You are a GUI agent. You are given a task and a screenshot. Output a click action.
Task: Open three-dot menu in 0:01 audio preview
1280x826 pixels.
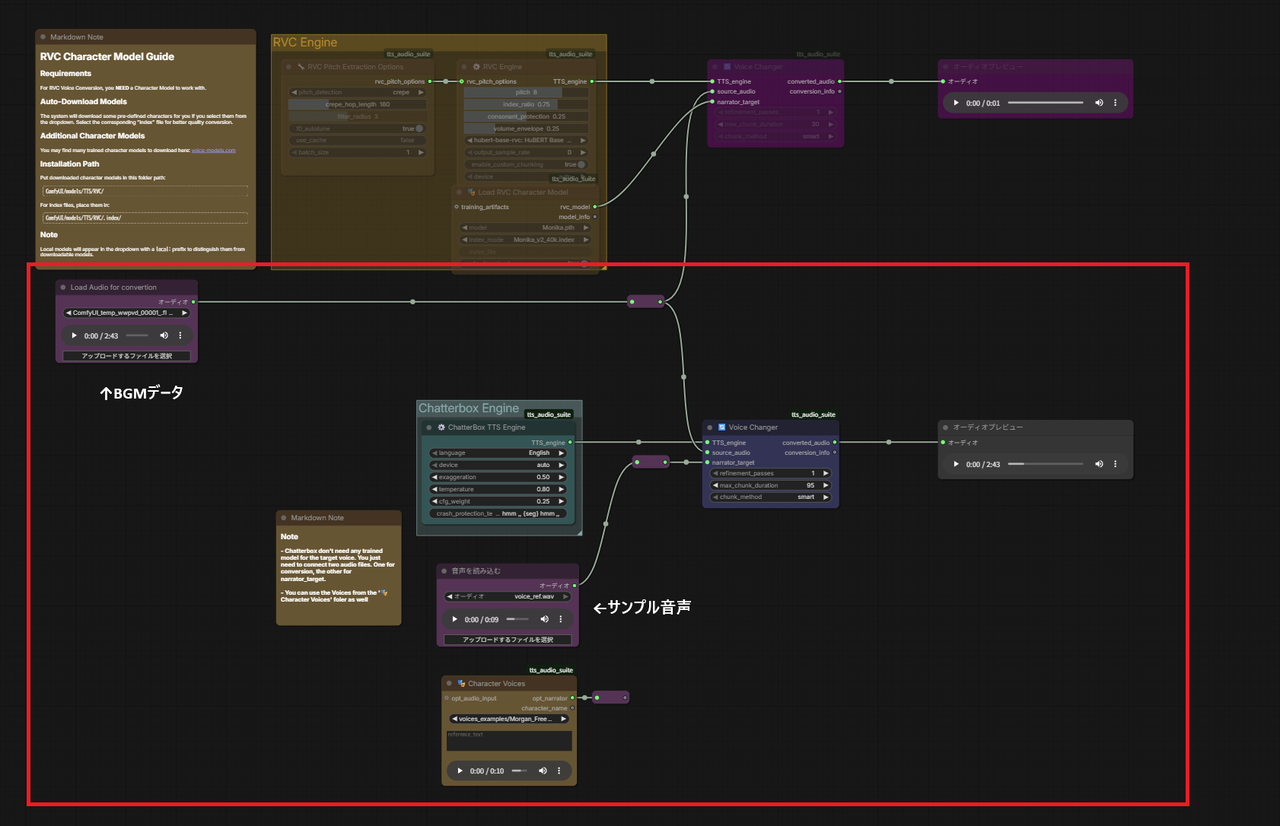tap(1115, 103)
